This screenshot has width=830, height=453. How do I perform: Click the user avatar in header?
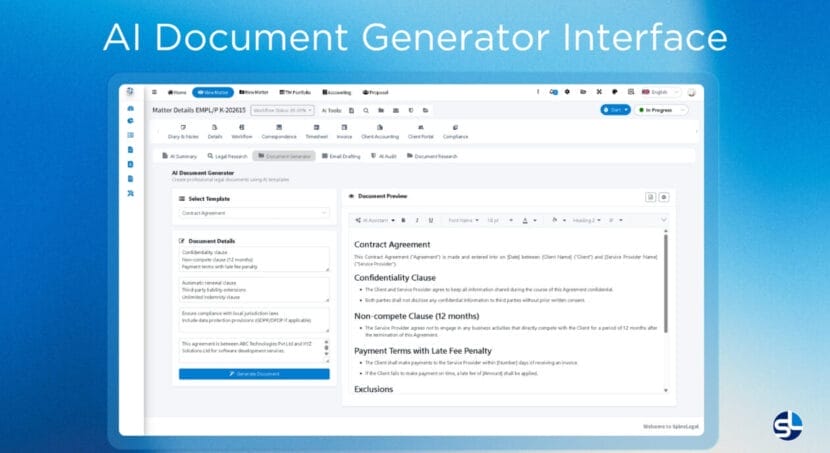691,92
